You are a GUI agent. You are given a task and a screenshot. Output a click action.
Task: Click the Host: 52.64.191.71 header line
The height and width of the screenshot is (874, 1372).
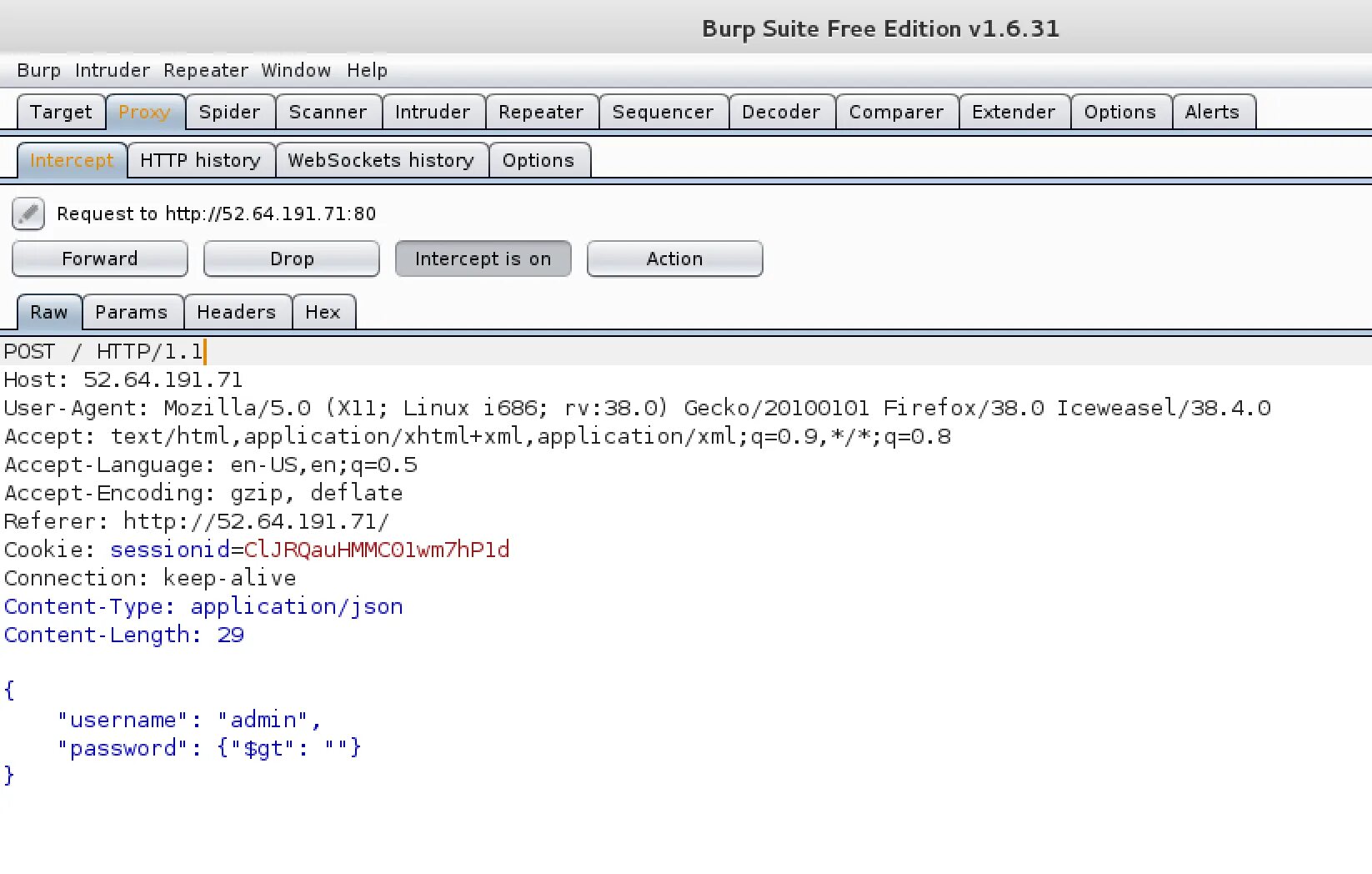click(x=123, y=380)
